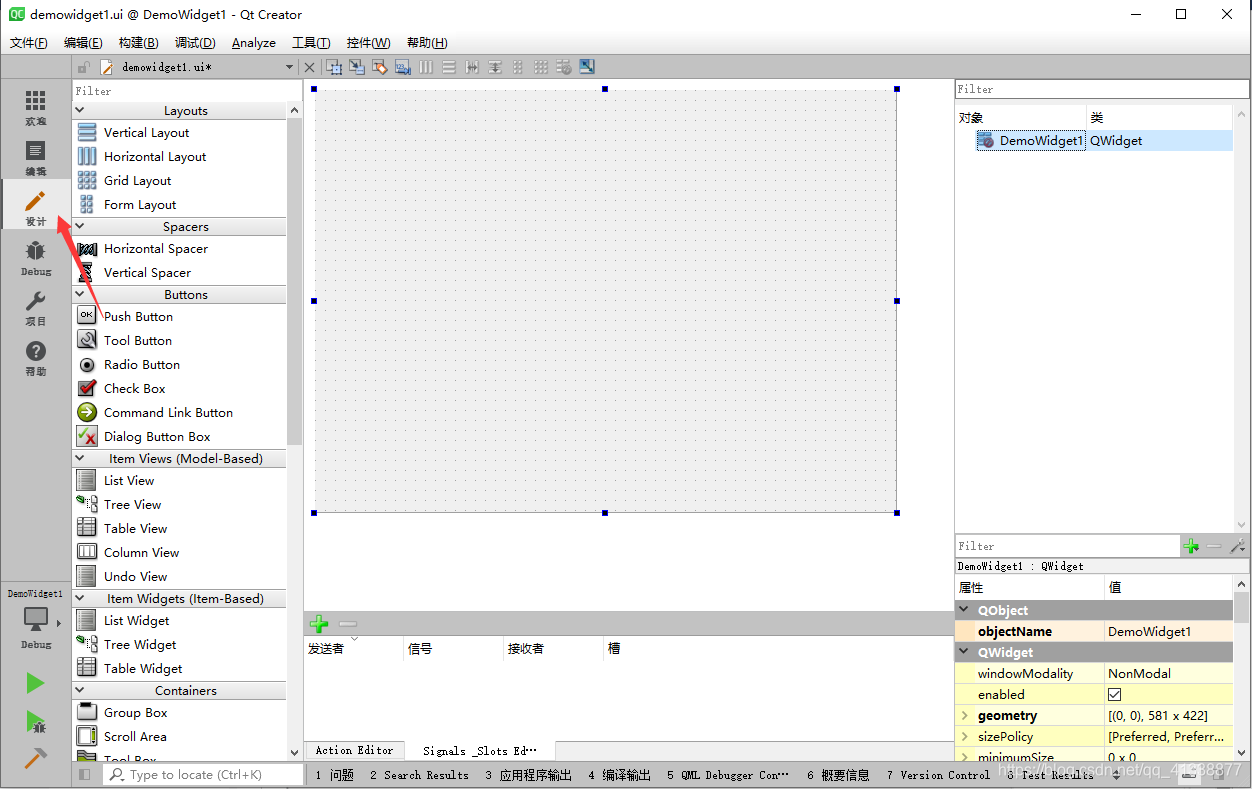Open the DemoWidget1 kit selector monitor icon
Image resolution: width=1252 pixels, height=789 pixels.
36,619
